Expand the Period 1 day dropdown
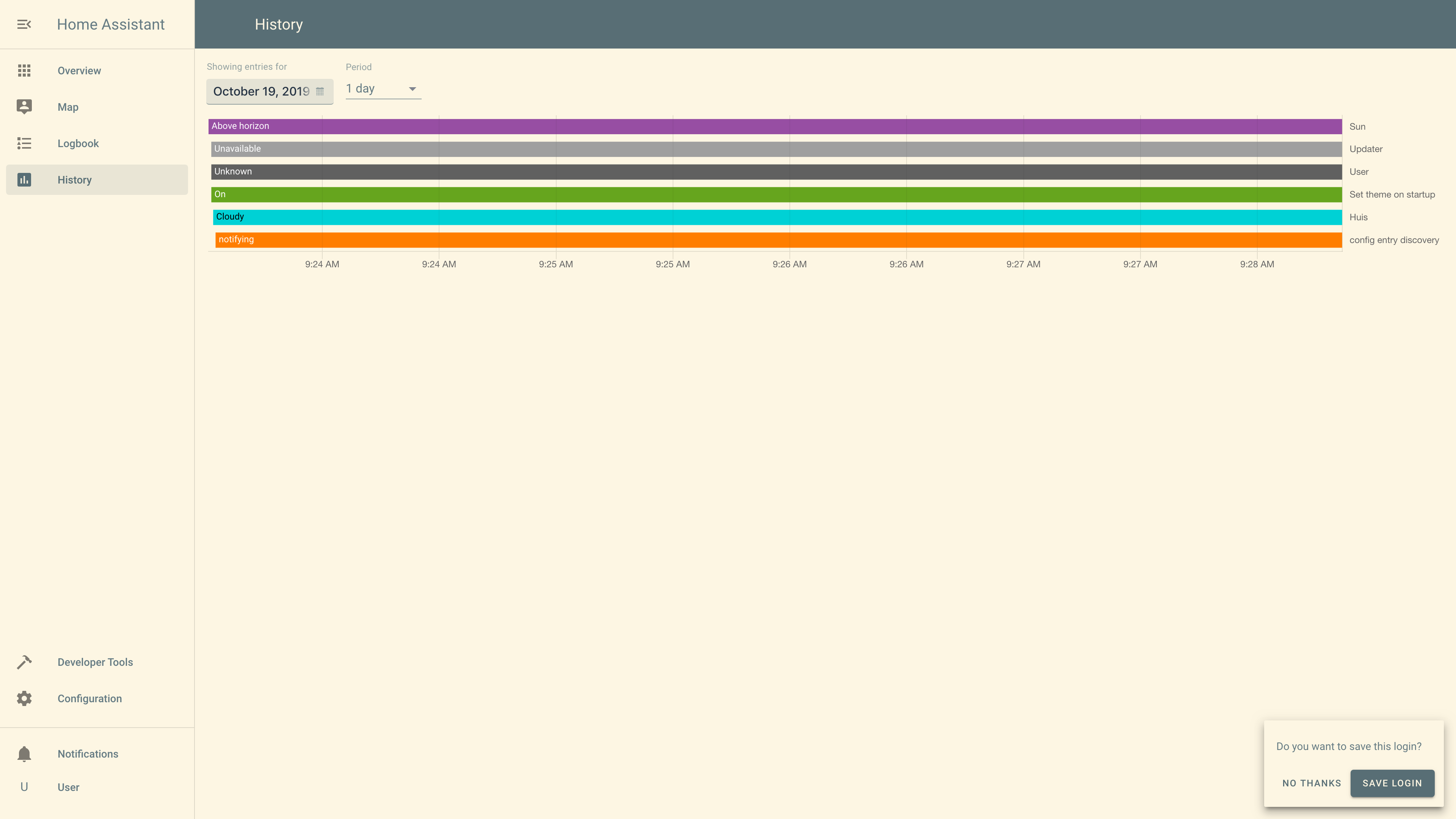1456x819 pixels. (376, 89)
